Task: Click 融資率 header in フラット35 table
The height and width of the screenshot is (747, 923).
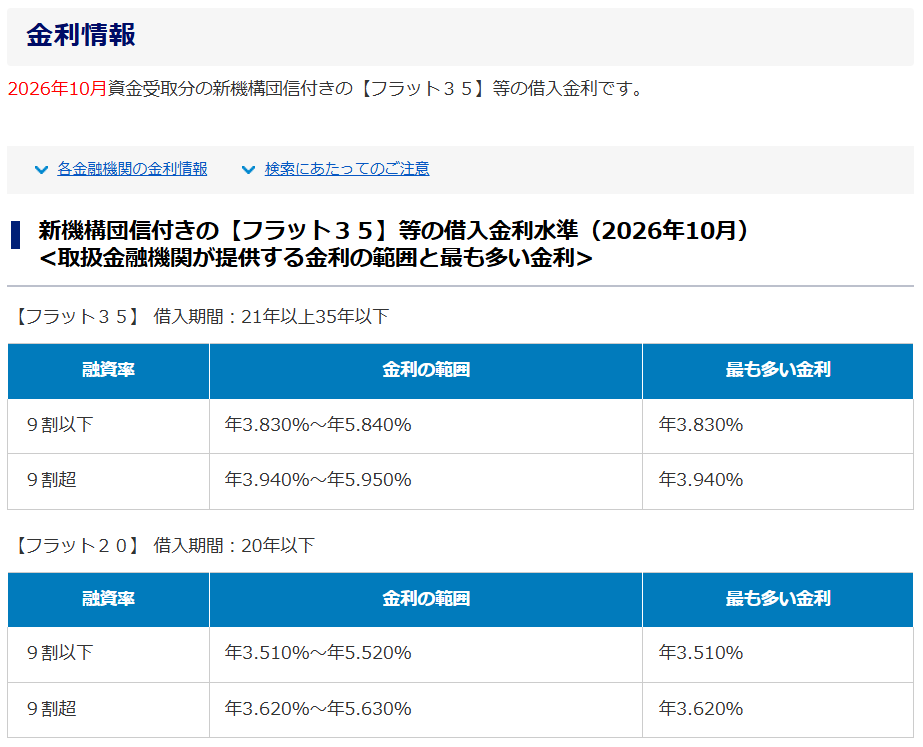Action: [108, 371]
